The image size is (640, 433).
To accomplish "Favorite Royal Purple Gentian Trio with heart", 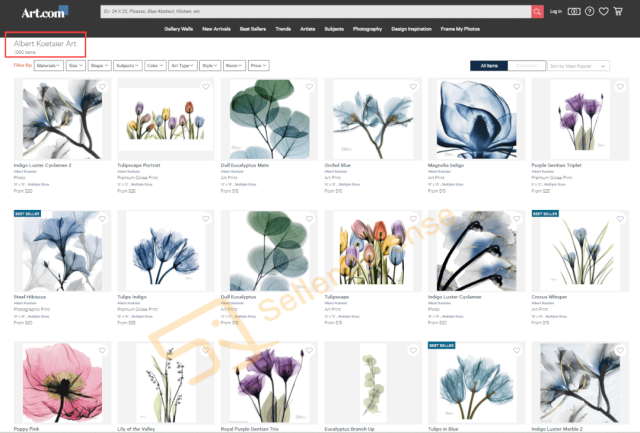I will click(x=309, y=350).
